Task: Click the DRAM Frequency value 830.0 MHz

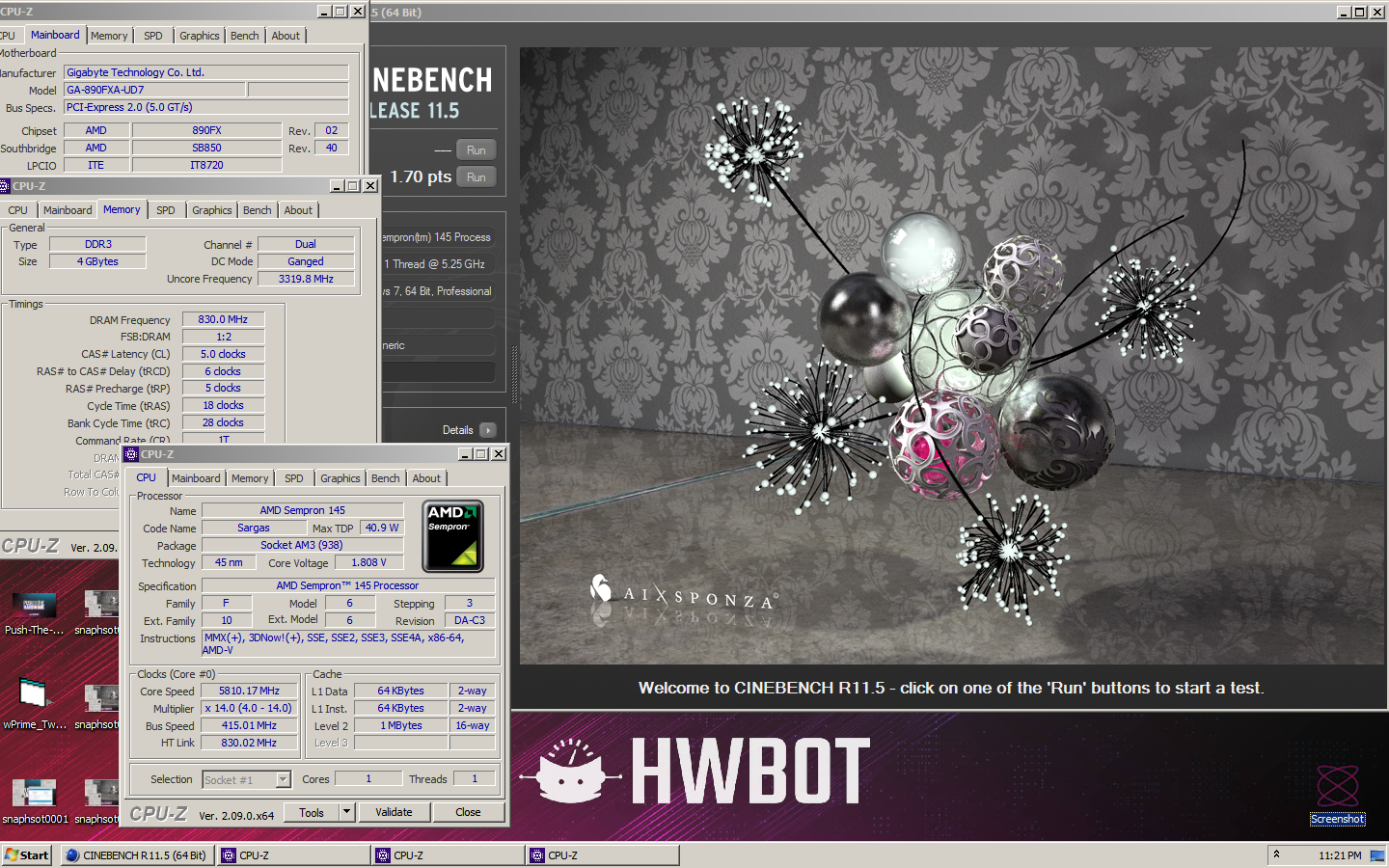Action: click(223, 319)
